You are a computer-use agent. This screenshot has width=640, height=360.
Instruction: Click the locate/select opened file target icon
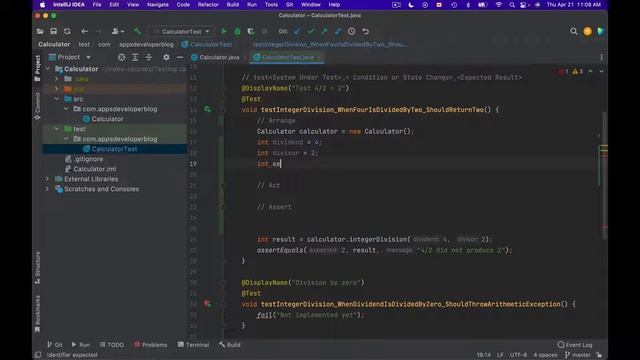(x=122, y=57)
